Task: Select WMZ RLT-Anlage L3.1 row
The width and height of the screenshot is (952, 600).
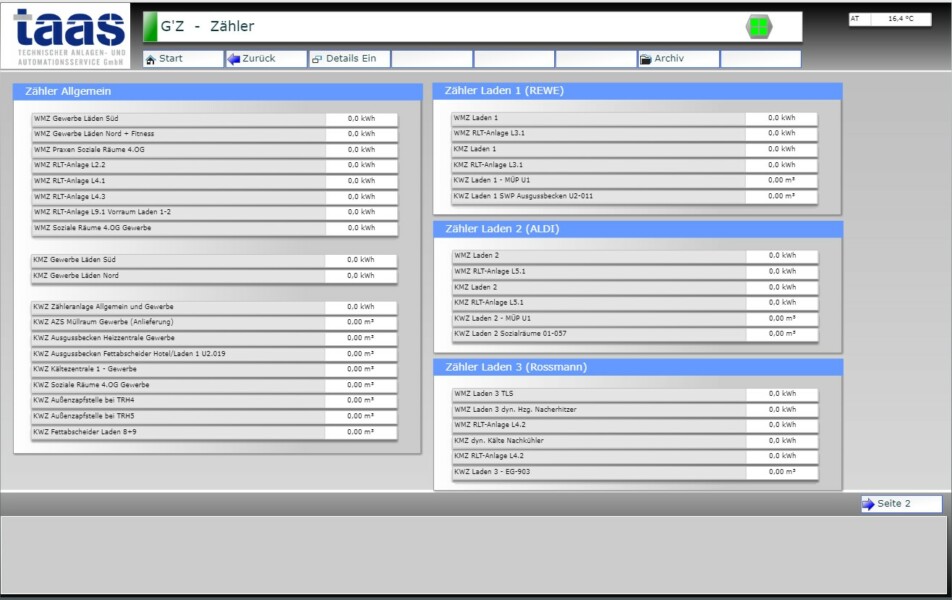Action: (x=598, y=133)
